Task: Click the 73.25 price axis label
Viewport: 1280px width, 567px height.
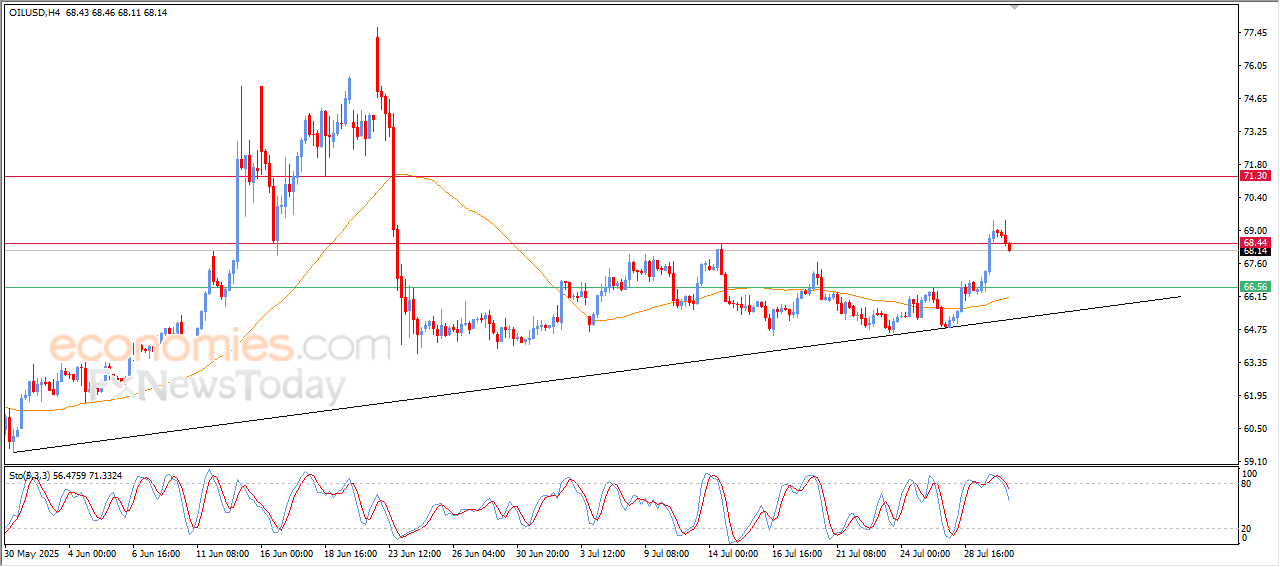Action: (1255, 132)
